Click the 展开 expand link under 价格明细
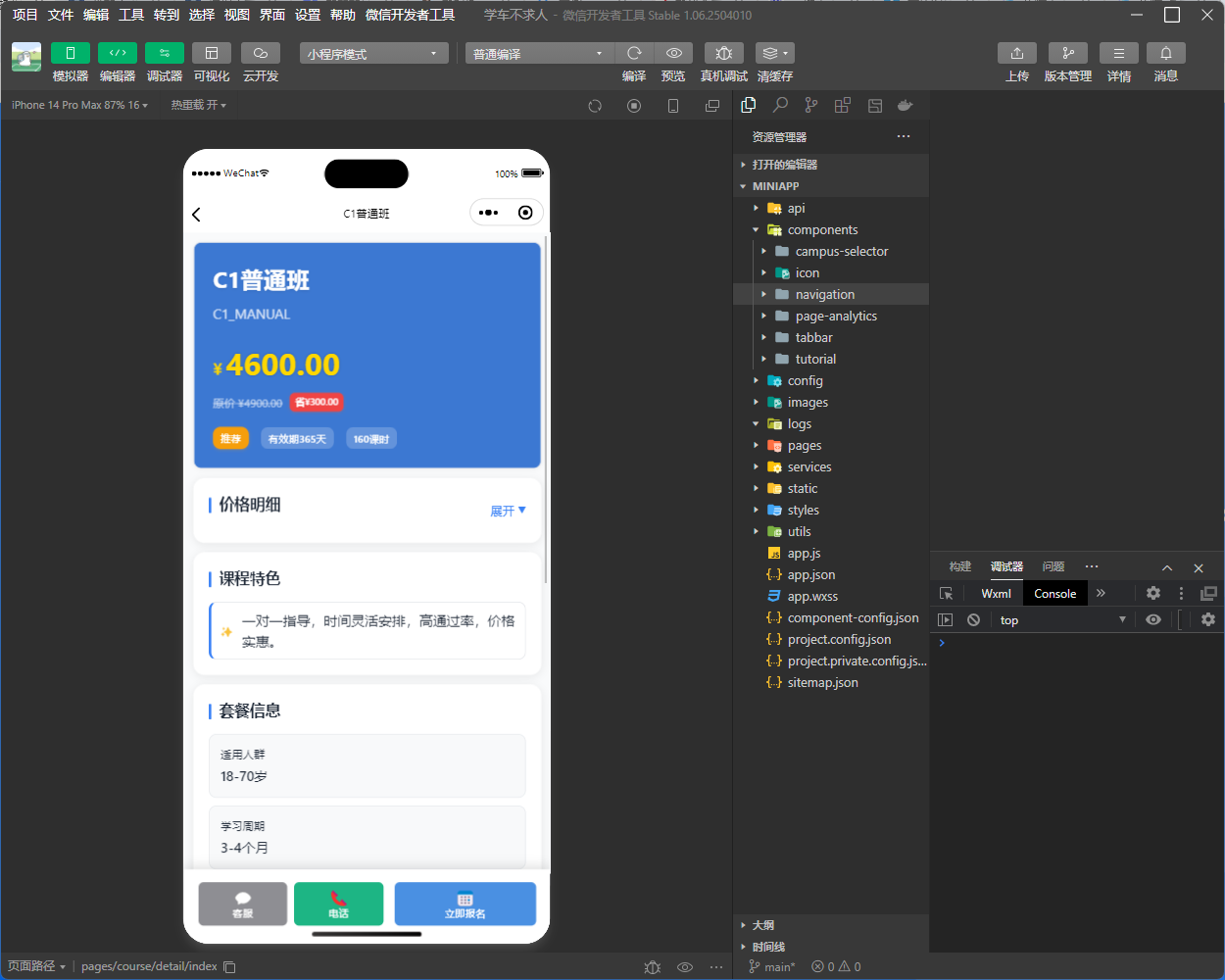1225x980 pixels. [507, 511]
